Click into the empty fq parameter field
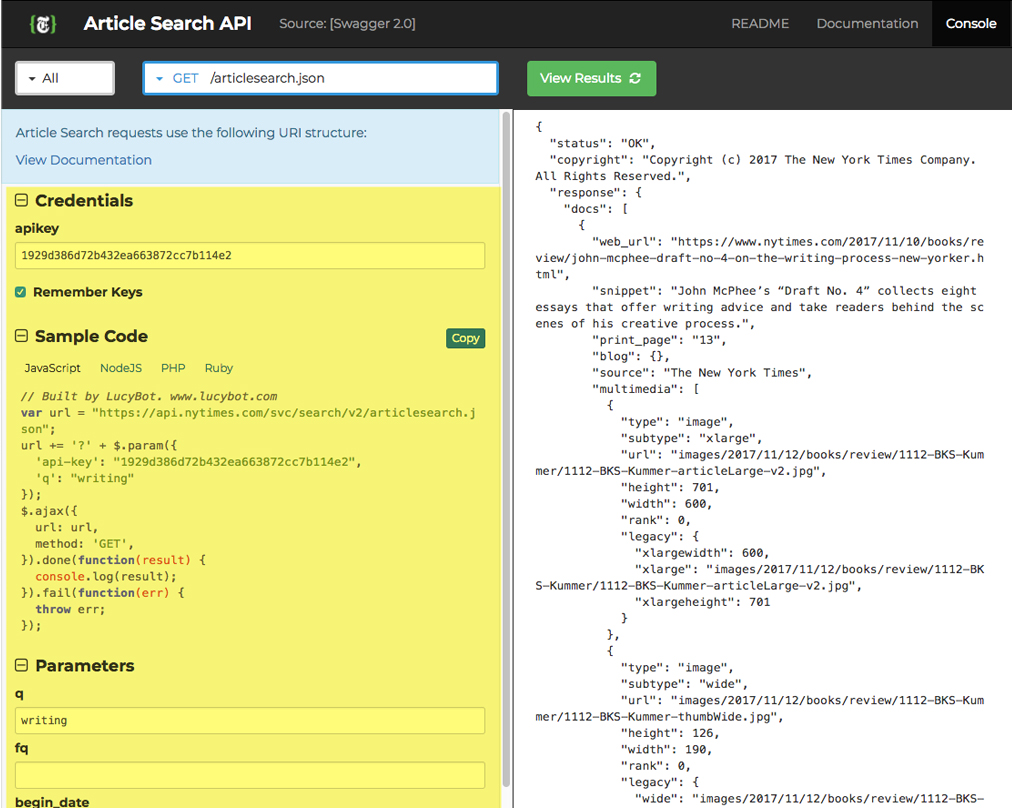Screen dimensions: 1012x808 click(x=250, y=774)
